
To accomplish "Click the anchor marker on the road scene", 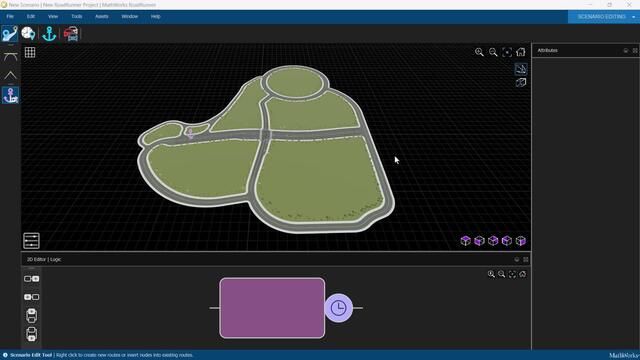I will [x=190, y=133].
